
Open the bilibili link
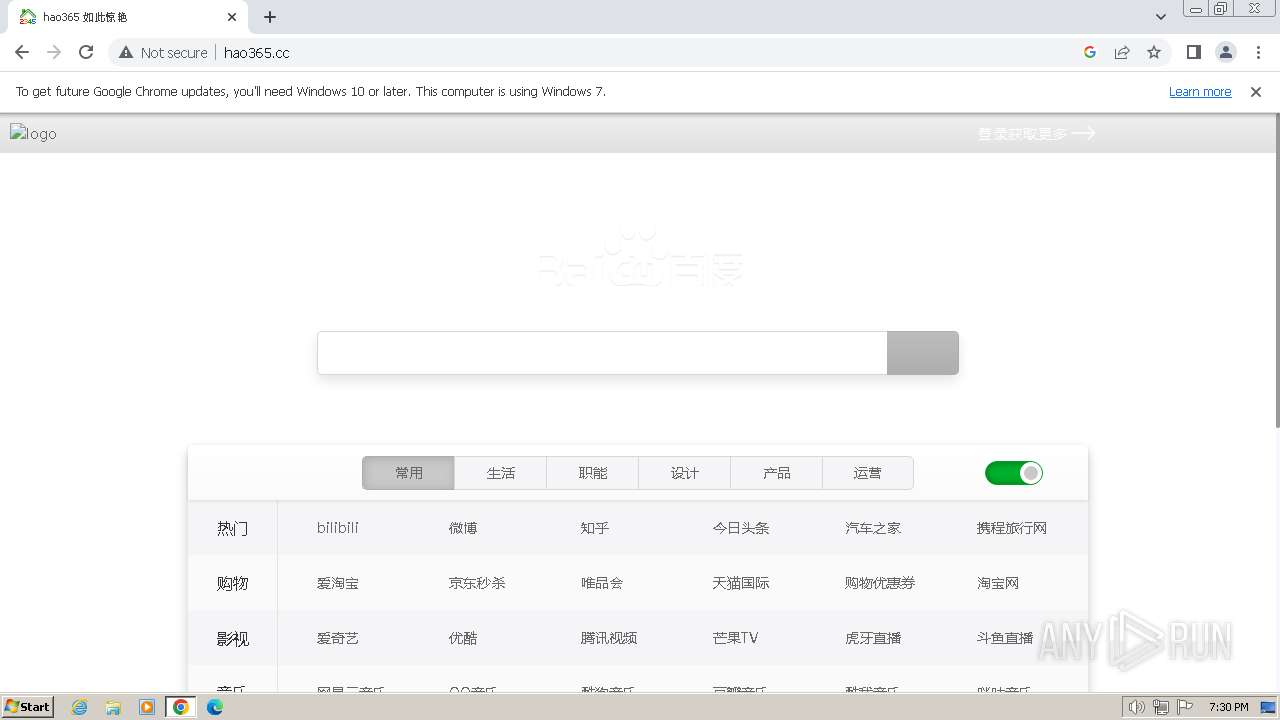point(338,528)
